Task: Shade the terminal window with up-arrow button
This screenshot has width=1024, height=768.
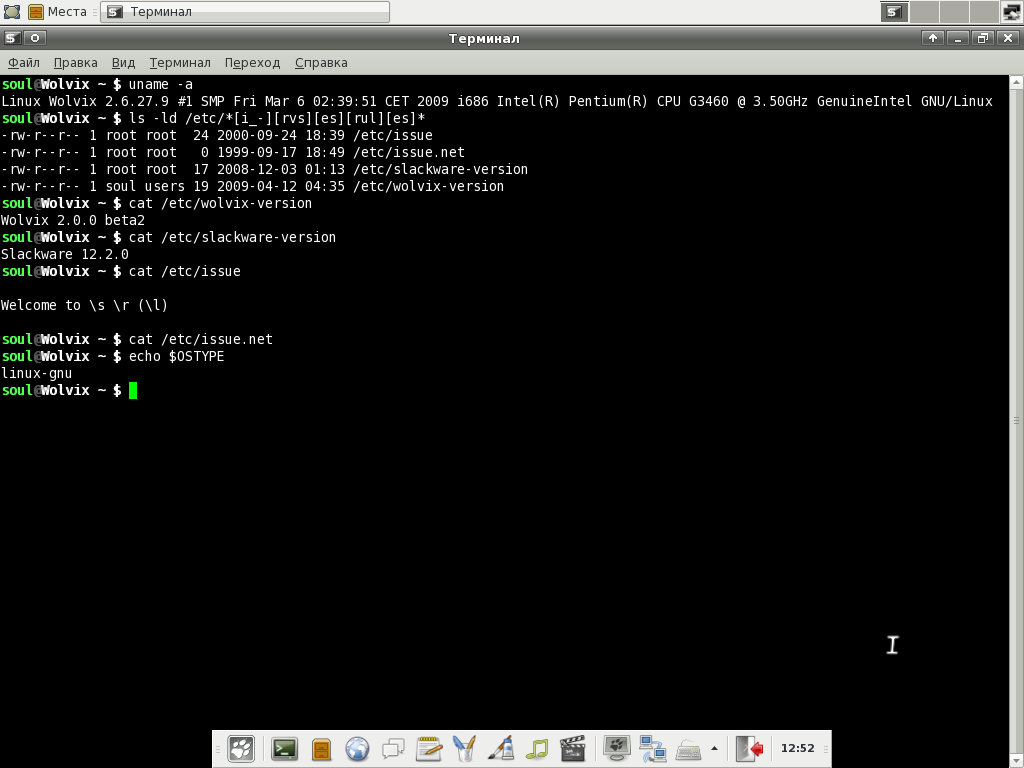Action: tap(933, 38)
